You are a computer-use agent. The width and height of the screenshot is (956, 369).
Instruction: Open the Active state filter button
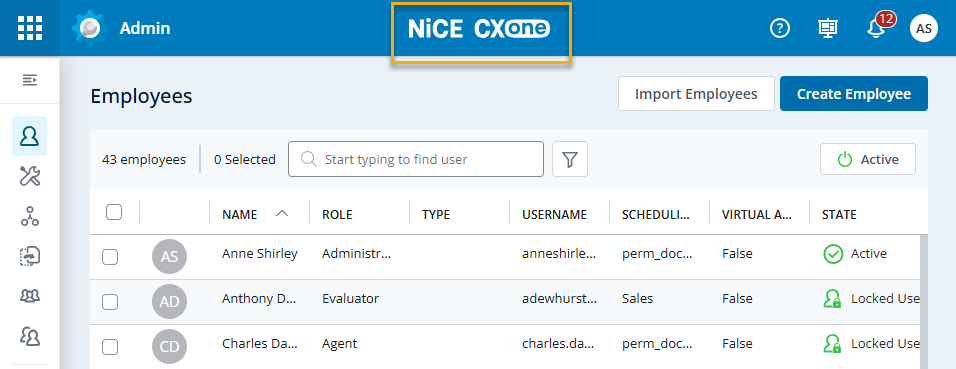pyautogui.click(x=868, y=159)
